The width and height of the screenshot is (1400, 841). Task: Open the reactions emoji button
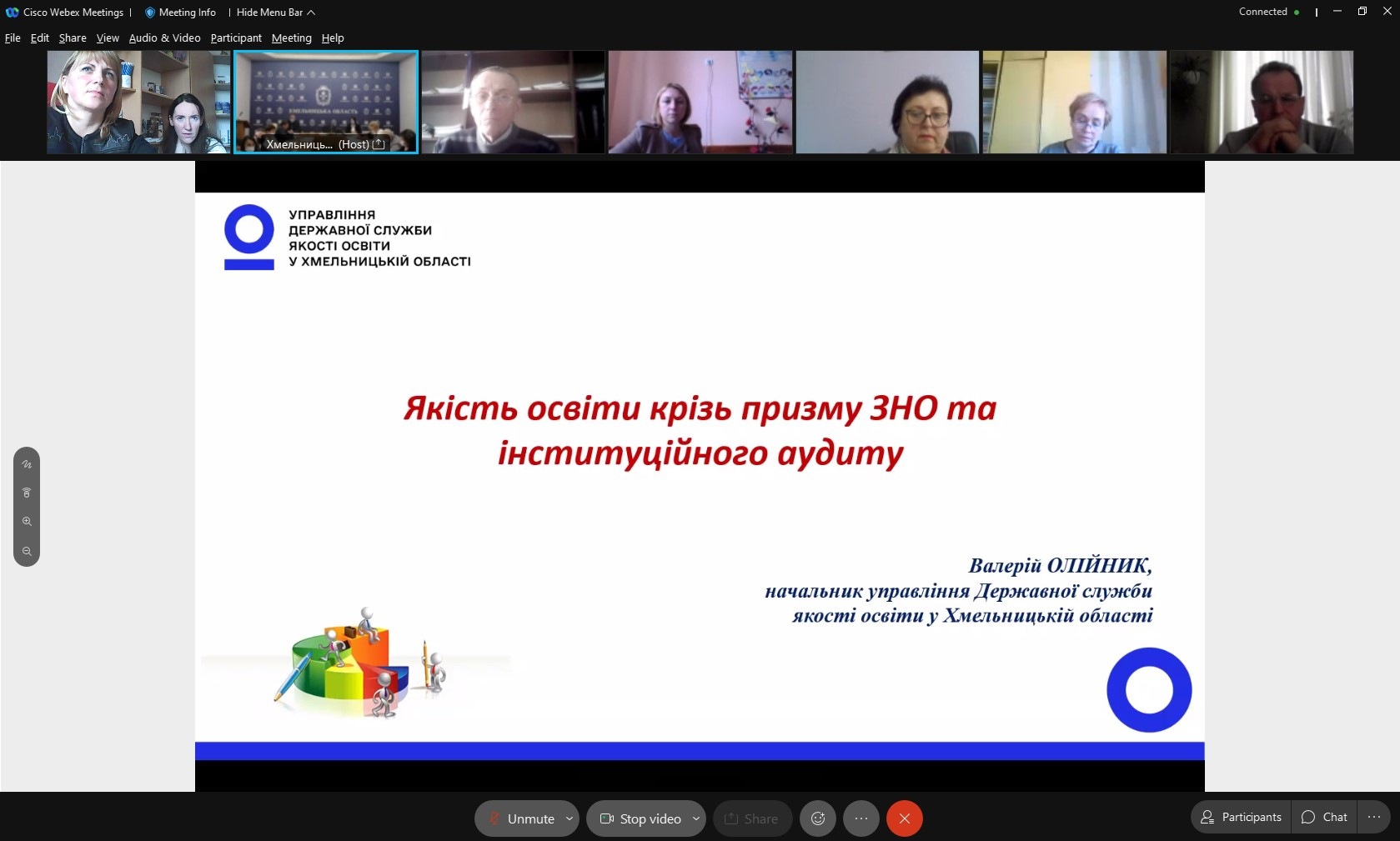817,818
